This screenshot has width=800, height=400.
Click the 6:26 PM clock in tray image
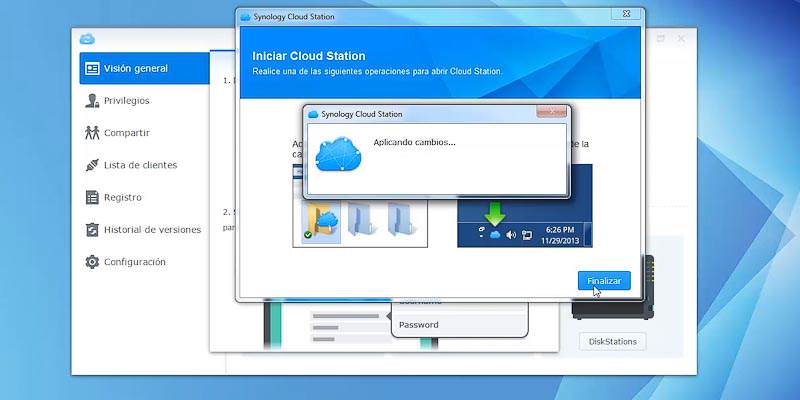[x=560, y=230]
